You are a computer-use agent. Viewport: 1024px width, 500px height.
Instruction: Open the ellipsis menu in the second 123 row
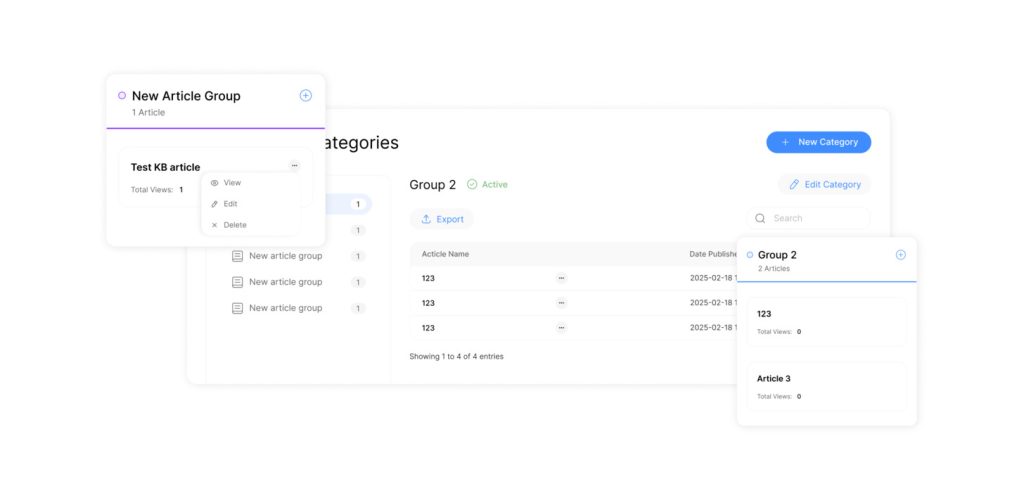point(561,302)
